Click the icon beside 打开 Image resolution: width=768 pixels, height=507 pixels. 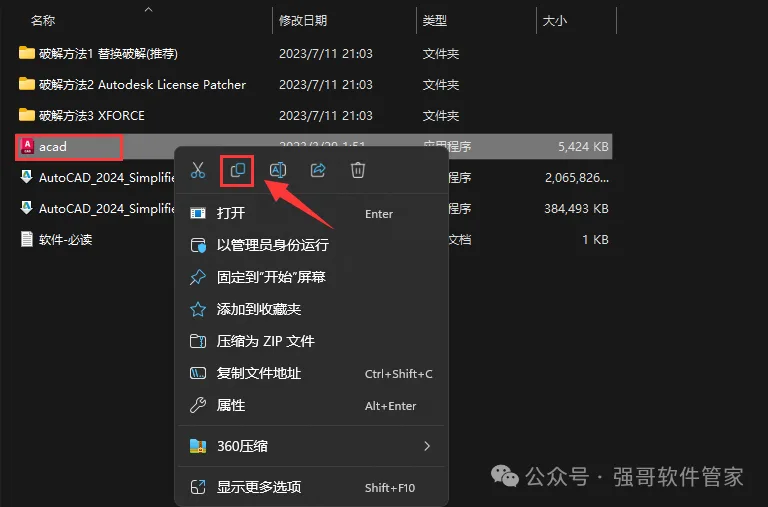pyautogui.click(x=198, y=213)
